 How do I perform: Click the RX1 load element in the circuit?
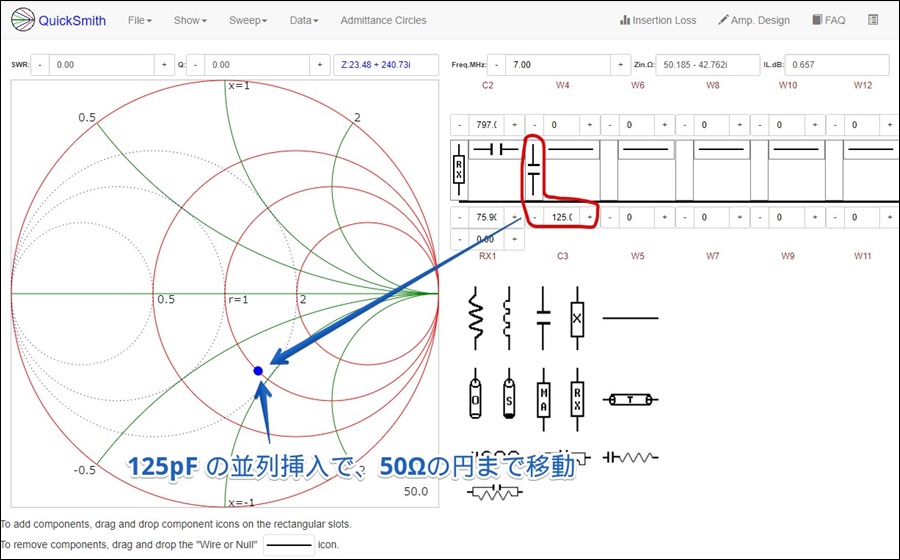pyautogui.click(x=459, y=170)
